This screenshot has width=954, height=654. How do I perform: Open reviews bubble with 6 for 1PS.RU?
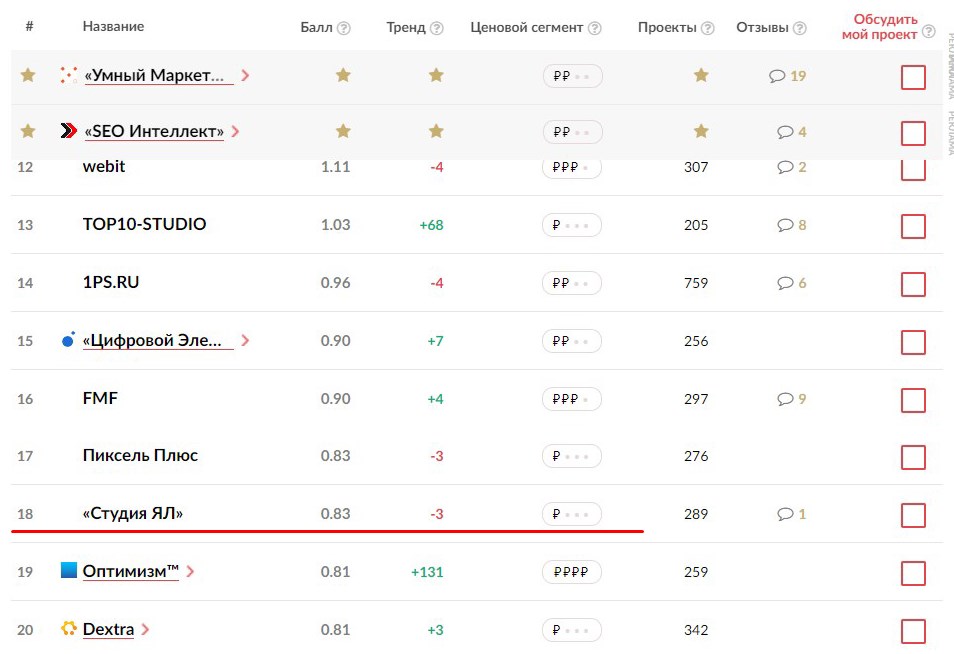click(x=792, y=283)
